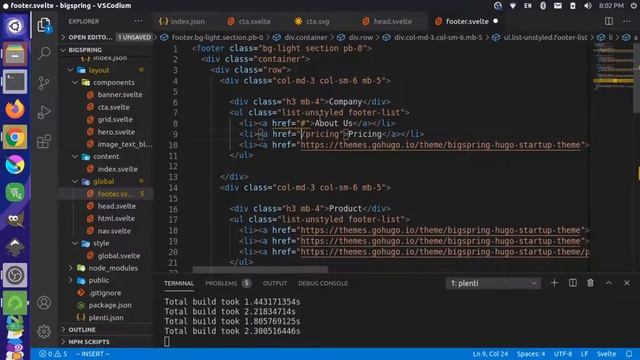
Task: Open the Extensions view
Action: [x=44, y=142]
